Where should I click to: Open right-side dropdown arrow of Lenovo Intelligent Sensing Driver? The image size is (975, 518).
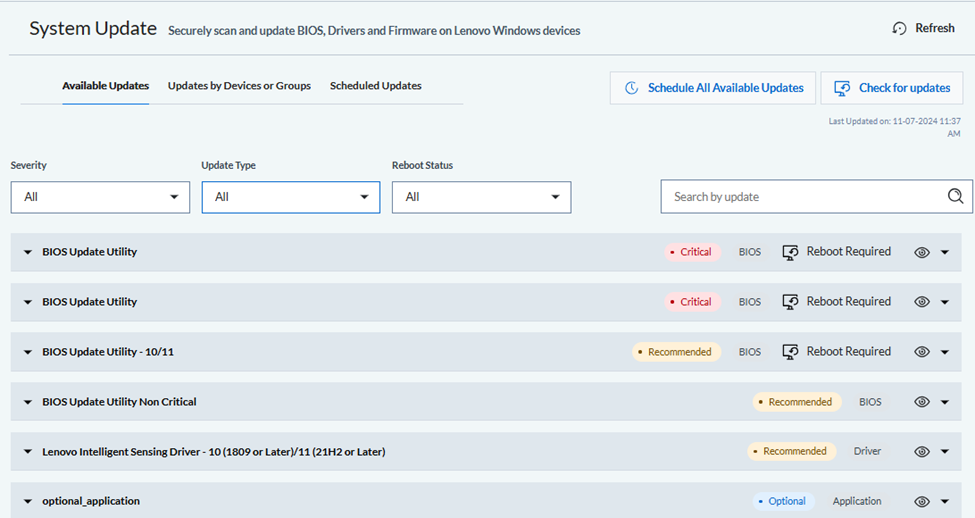point(945,451)
